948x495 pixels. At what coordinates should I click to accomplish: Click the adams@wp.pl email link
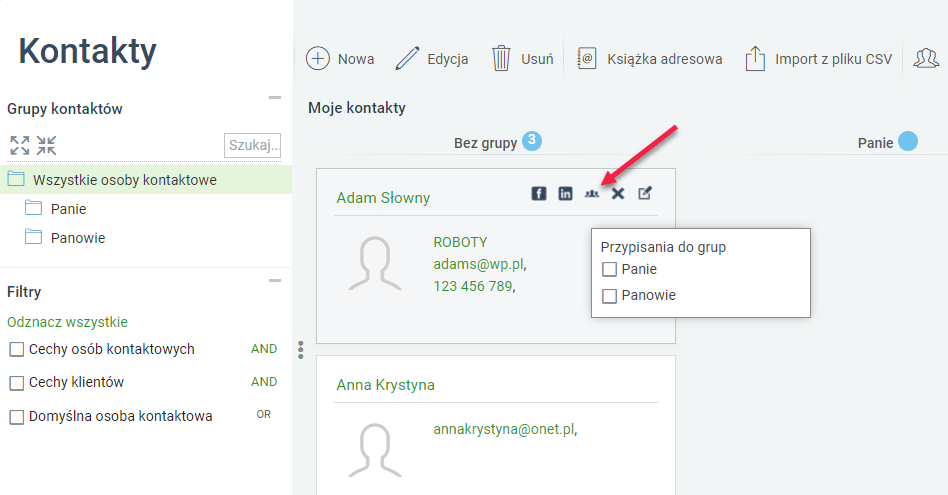click(480, 265)
